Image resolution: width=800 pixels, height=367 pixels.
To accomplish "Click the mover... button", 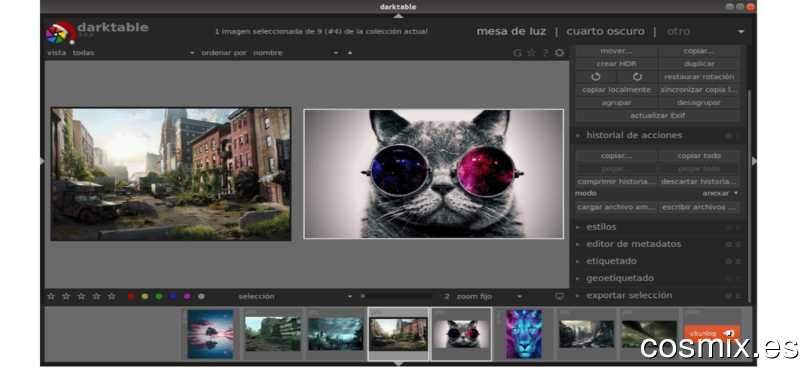I will 616,51.
